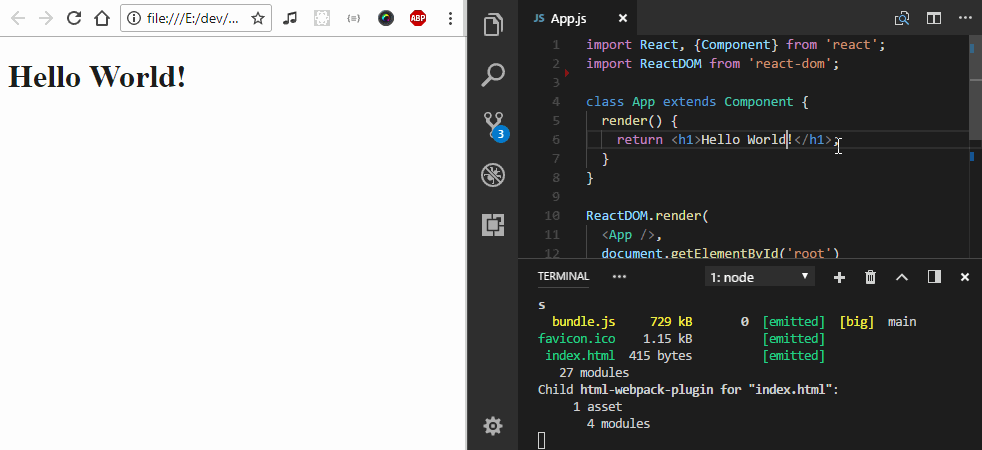This screenshot has height=450, width=982.
Task: Expand more panel views via ellipsis
Action: pyautogui.click(x=620, y=277)
